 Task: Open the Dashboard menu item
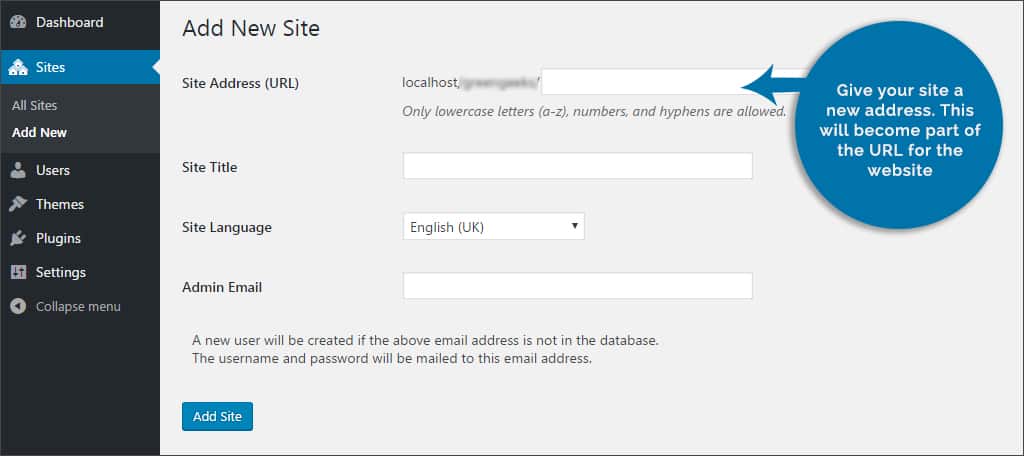coord(69,22)
